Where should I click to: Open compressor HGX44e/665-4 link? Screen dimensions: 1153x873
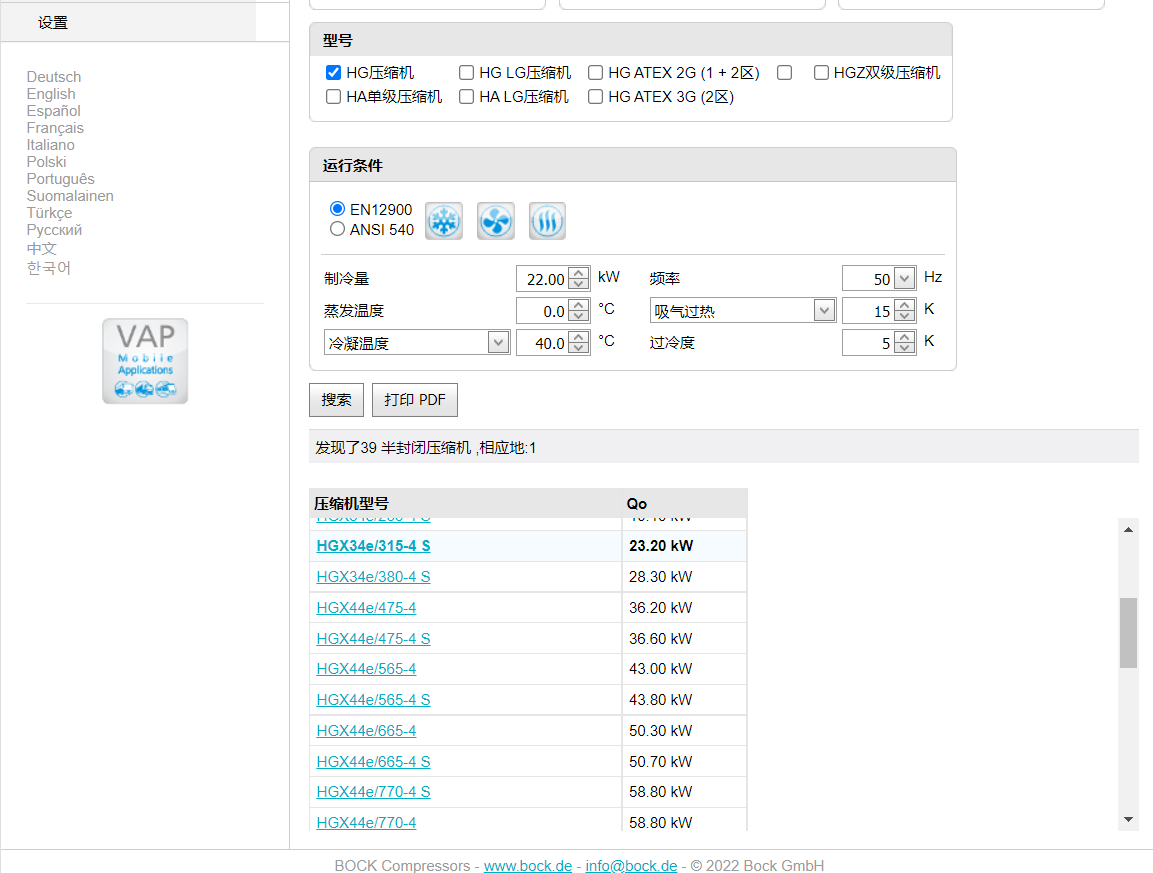(x=366, y=730)
